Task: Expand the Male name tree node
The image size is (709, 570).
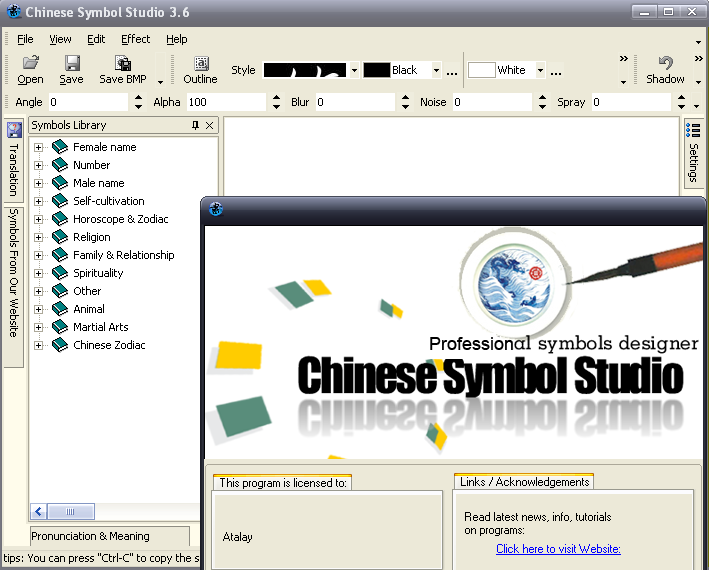Action: point(38,184)
